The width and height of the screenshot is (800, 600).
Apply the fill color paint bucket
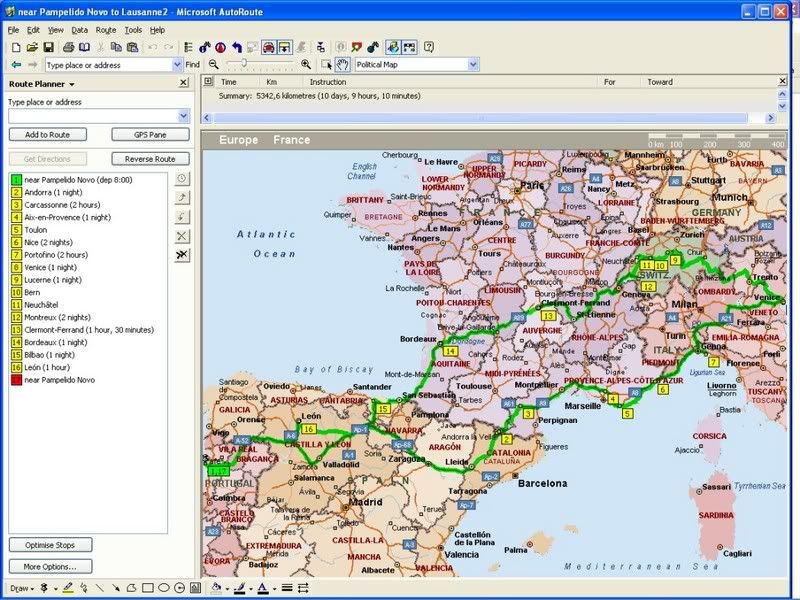coord(216,588)
